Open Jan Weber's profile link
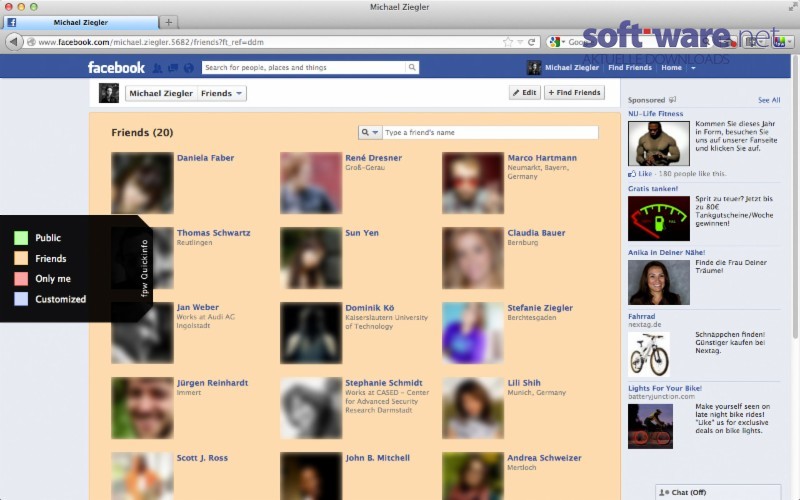The width and height of the screenshot is (800, 500). tap(197, 307)
